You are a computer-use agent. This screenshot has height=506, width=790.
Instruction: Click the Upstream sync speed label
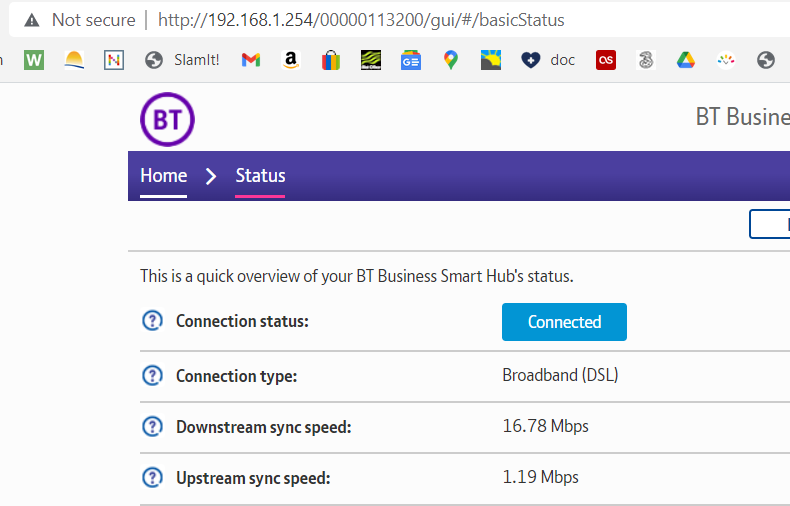pos(253,478)
